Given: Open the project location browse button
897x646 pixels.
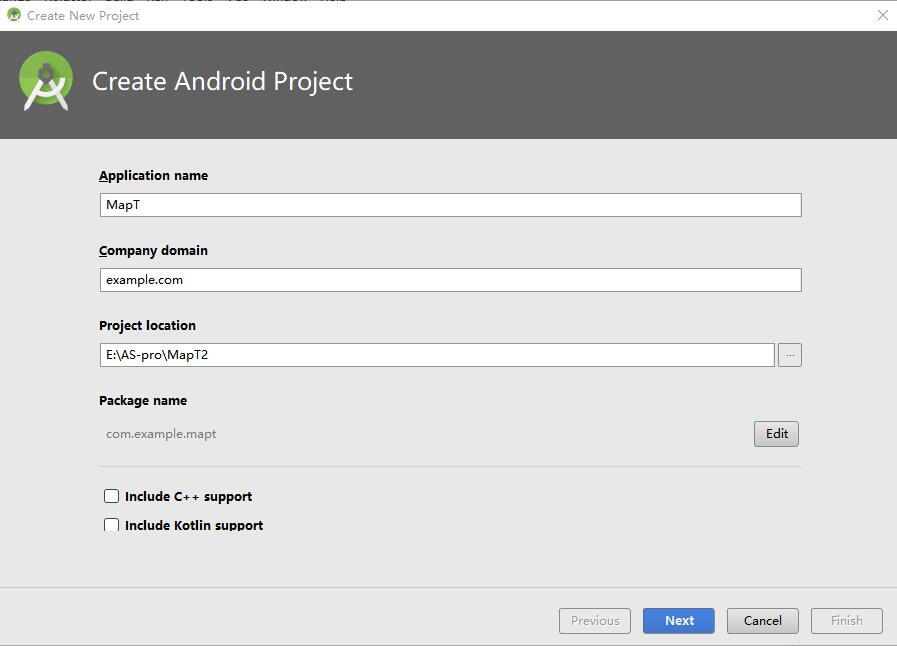Looking at the screenshot, I should point(790,355).
